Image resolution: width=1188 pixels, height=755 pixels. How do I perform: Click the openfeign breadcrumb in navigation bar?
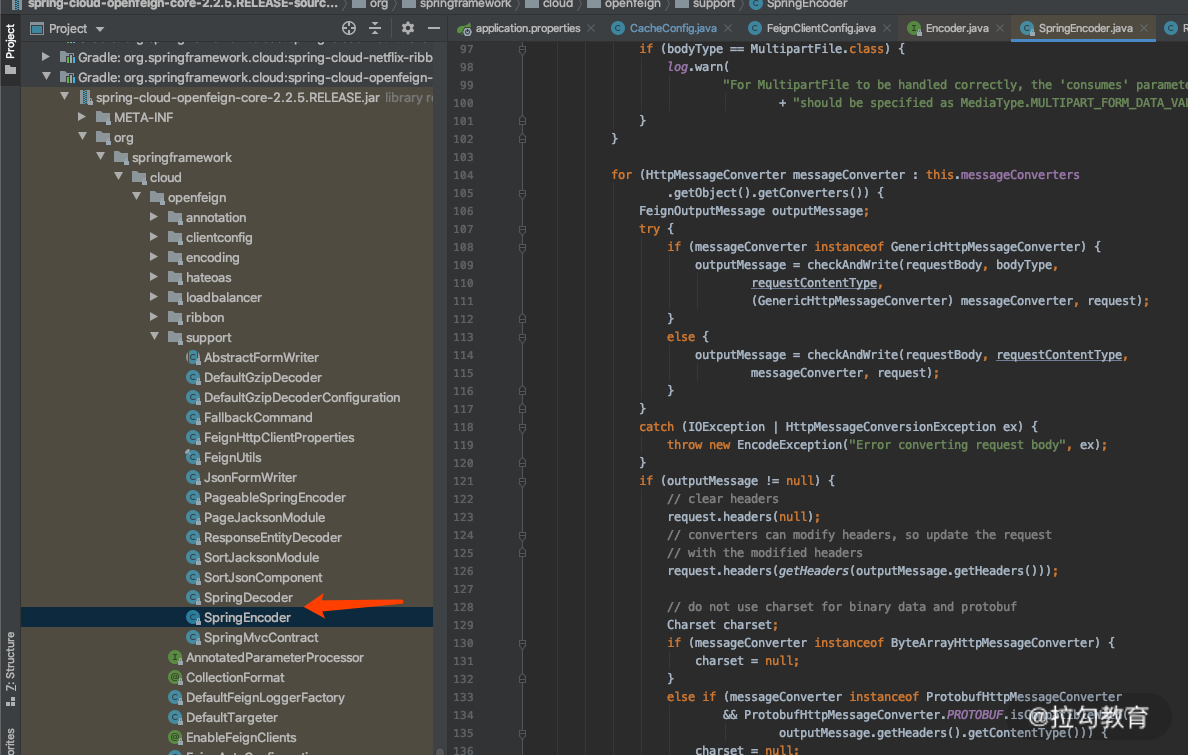(x=633, y=4)
